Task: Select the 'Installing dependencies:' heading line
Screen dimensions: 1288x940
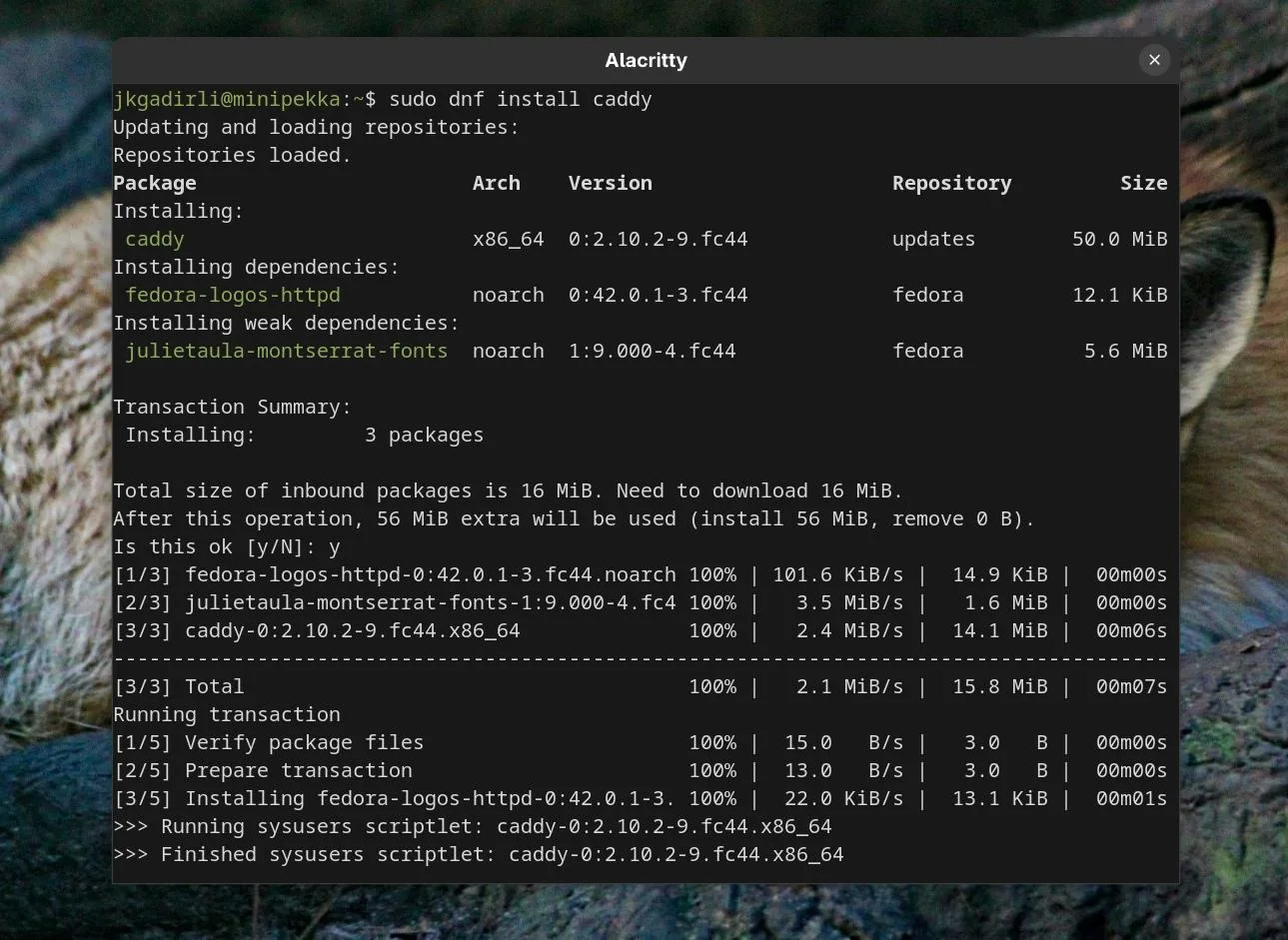Action: (x=257, y=267)
